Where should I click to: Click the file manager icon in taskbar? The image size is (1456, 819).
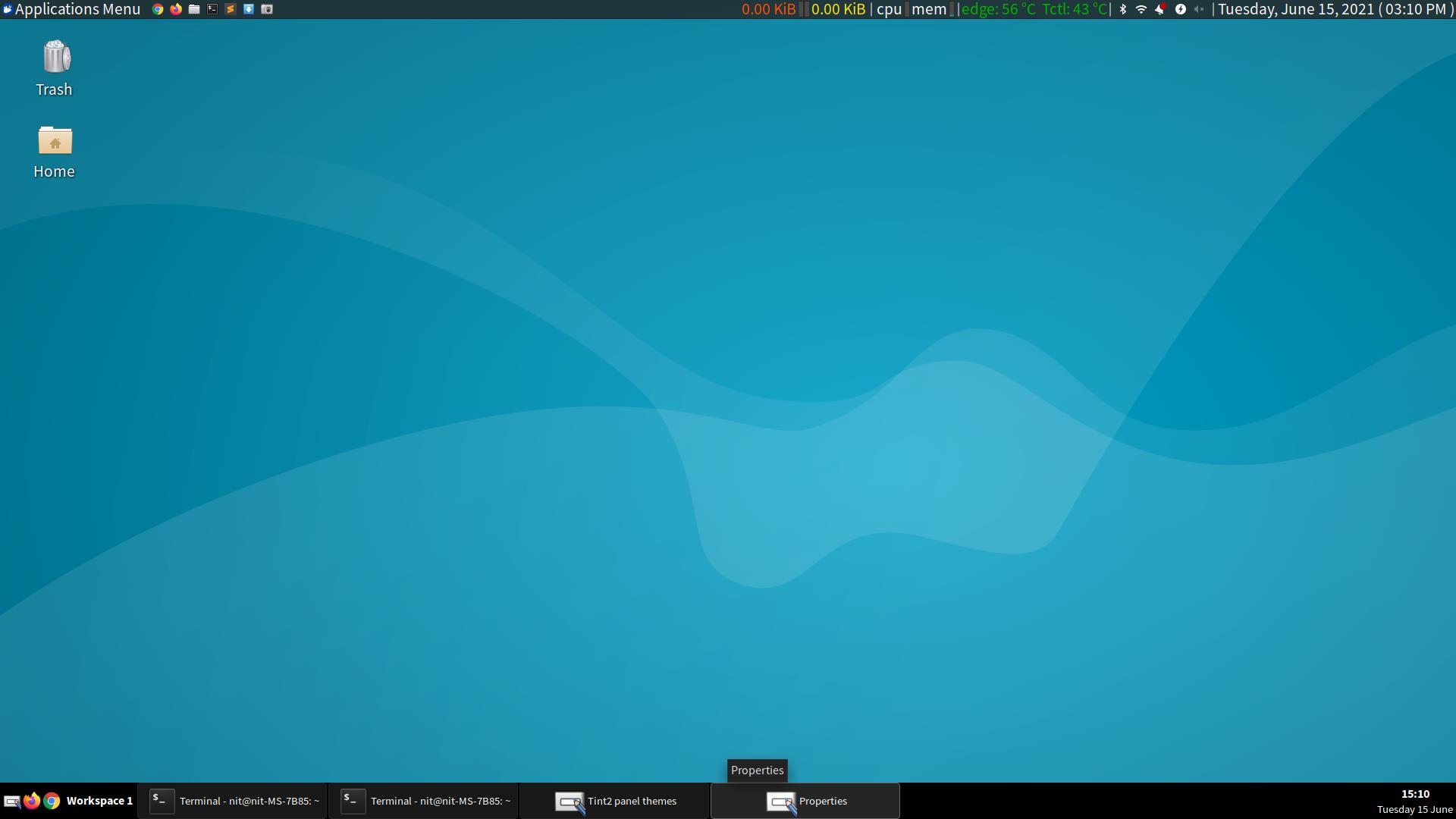click(x=196, y=8)
